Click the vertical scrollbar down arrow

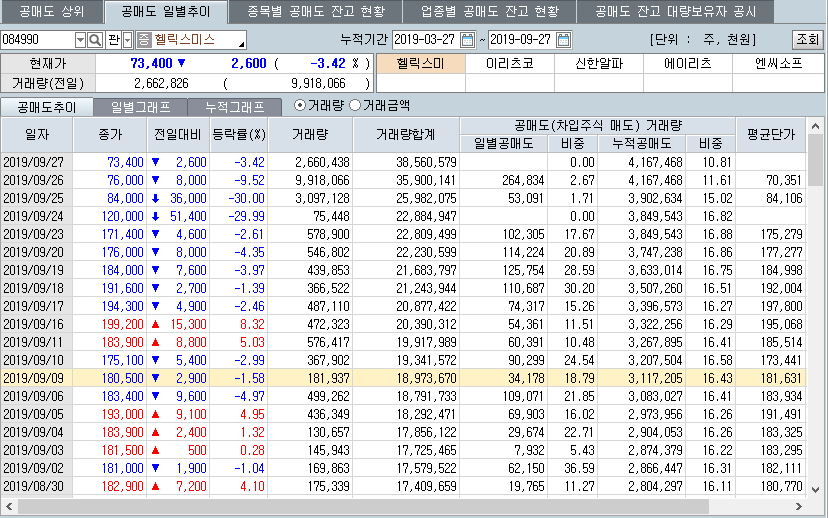tap(815, 489)
